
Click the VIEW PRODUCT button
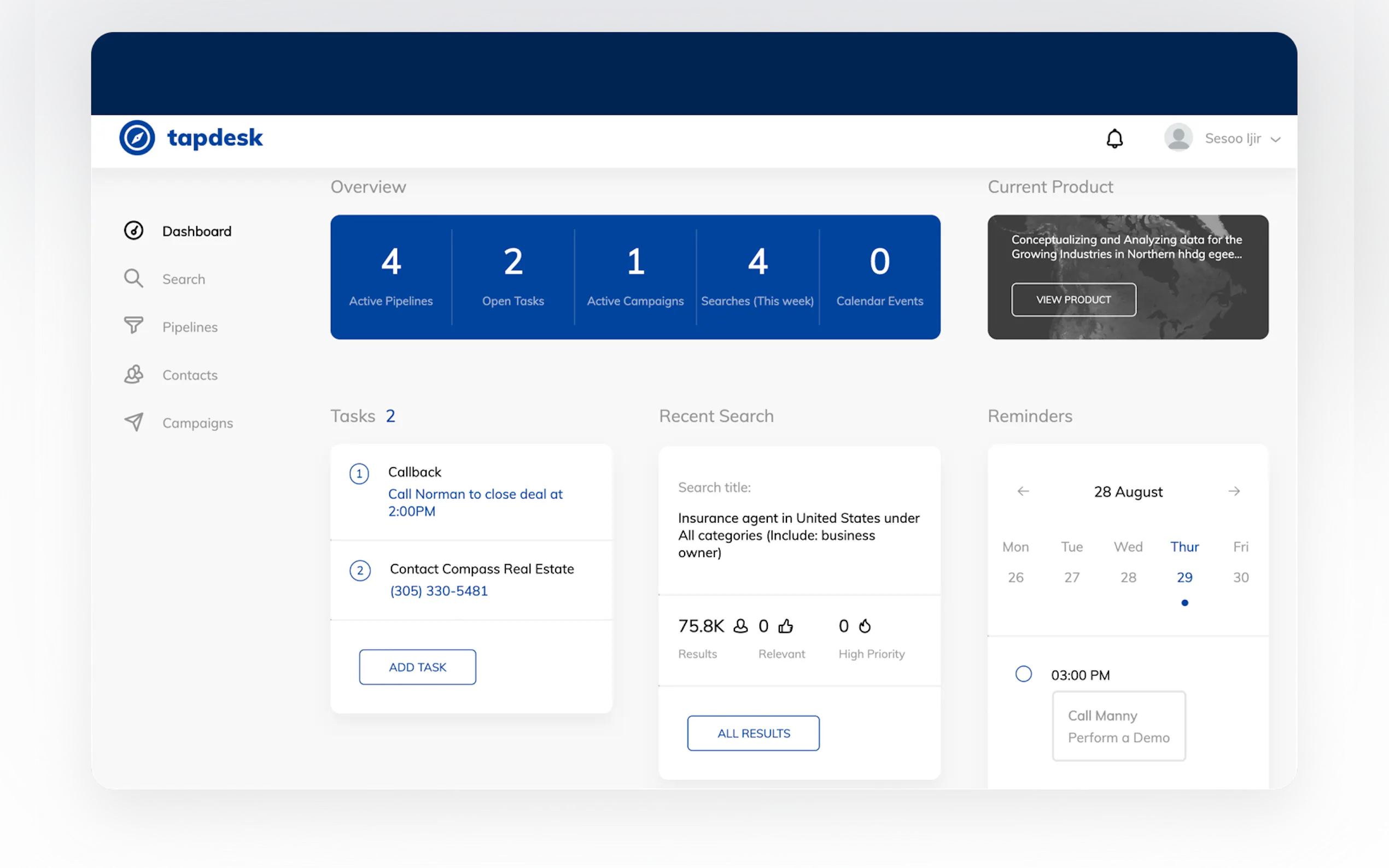1073,299
